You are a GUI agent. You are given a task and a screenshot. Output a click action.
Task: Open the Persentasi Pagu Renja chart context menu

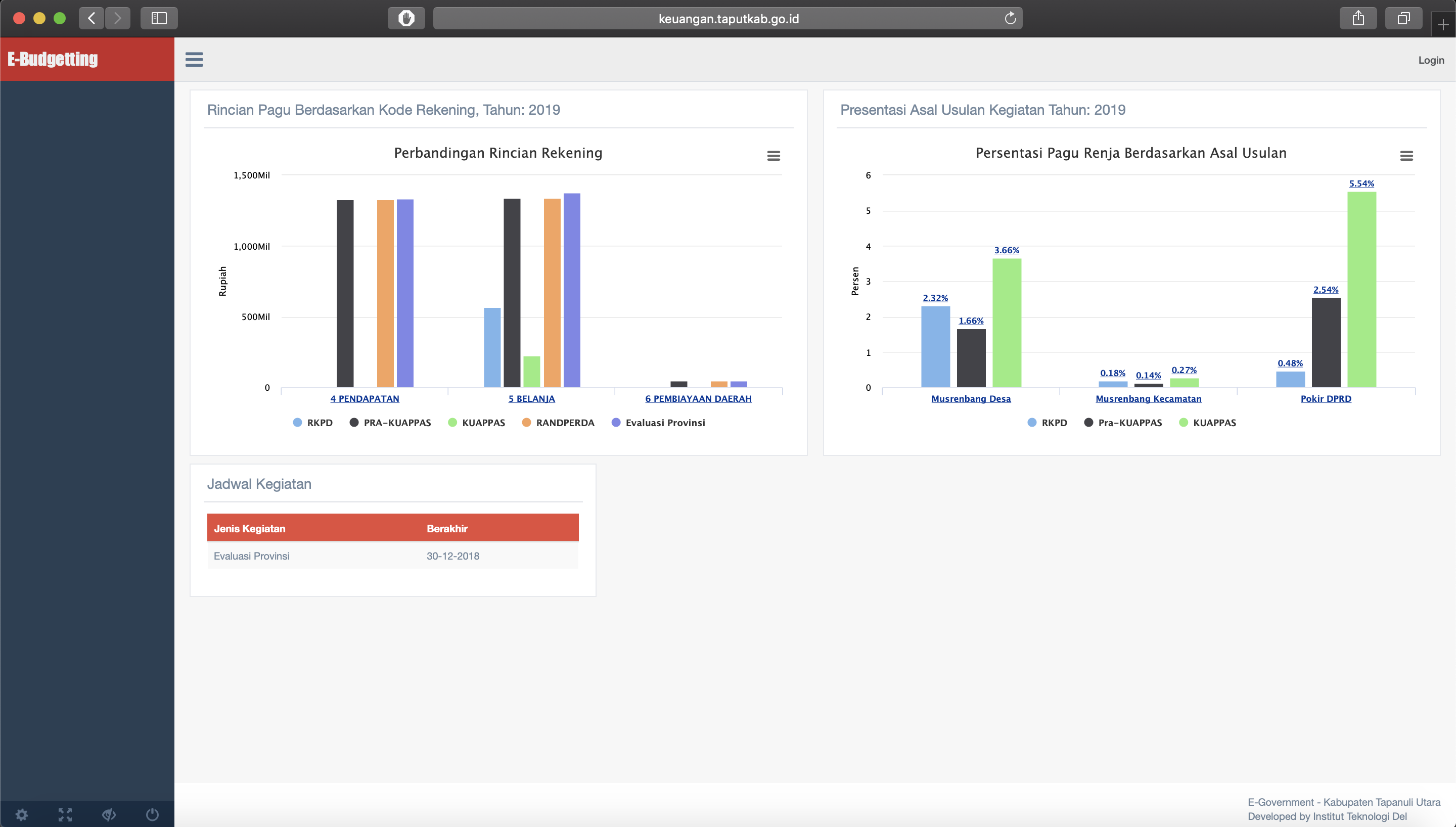(x=1406, y=156)
